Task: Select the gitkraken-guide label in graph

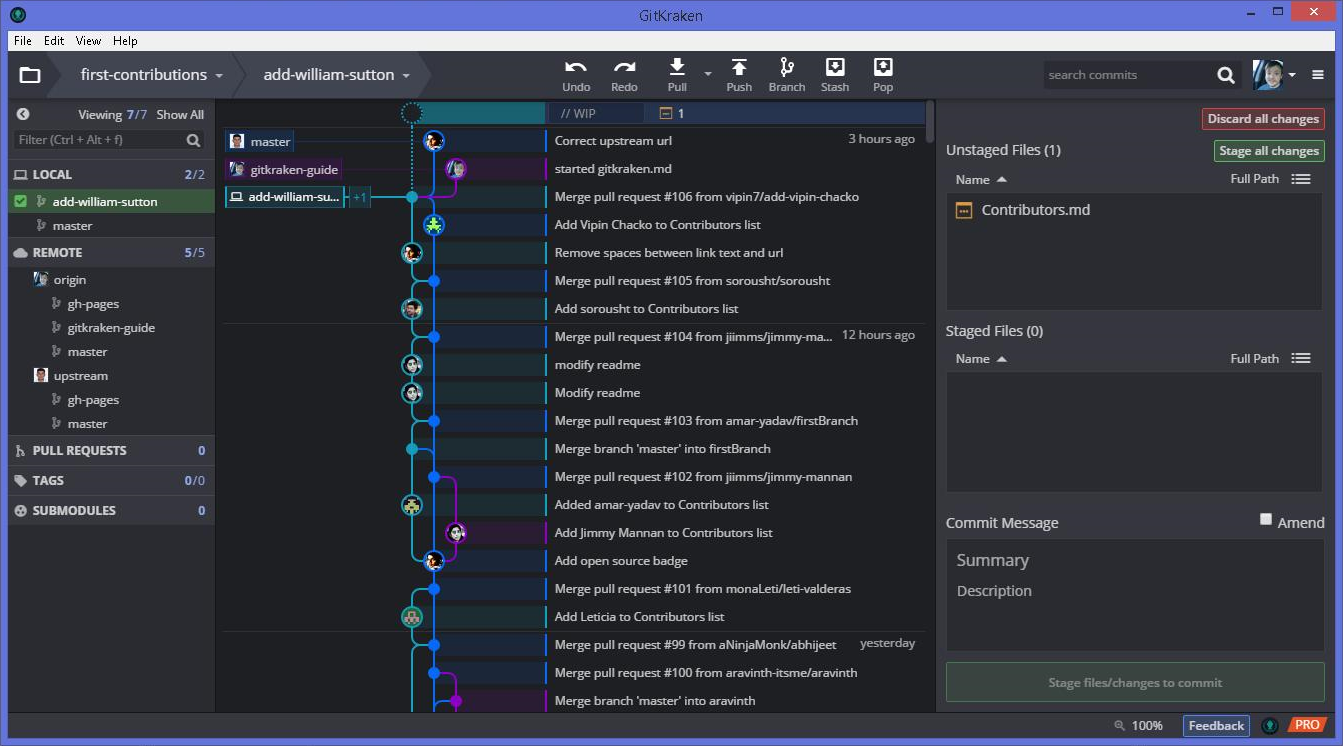Action: tap(284, 170)
